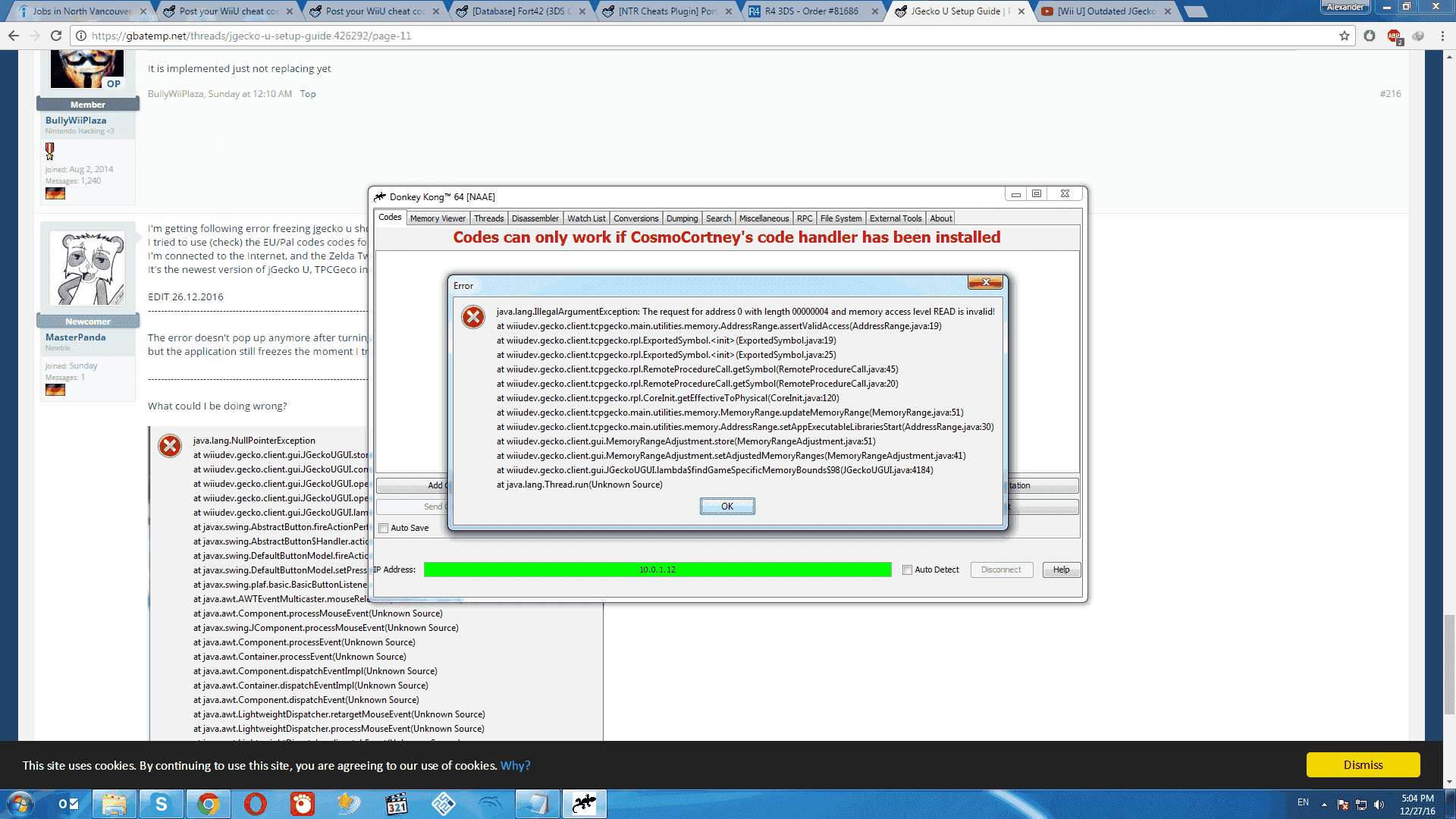This screenshot has height=819, width=1456.
Task: Click MasterPanda's avatar image
Action: (87, 268)
